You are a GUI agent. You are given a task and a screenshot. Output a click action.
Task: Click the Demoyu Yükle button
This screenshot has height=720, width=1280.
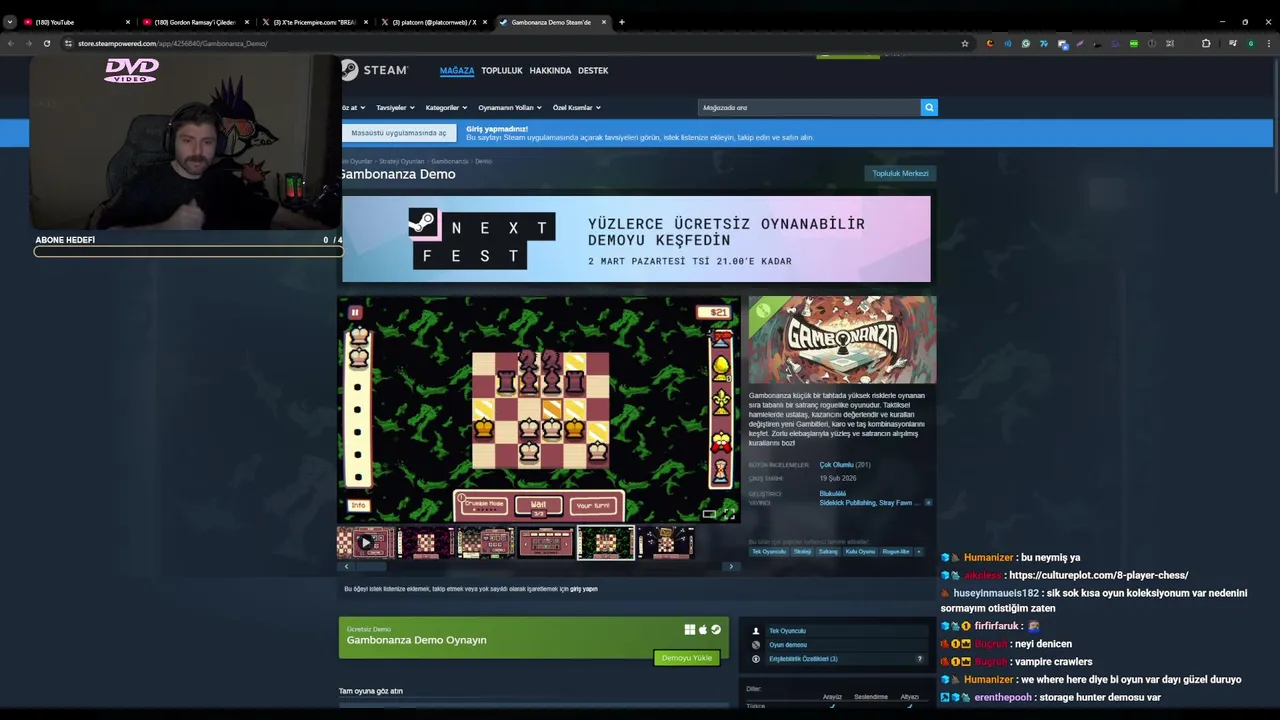coord(687,658)
